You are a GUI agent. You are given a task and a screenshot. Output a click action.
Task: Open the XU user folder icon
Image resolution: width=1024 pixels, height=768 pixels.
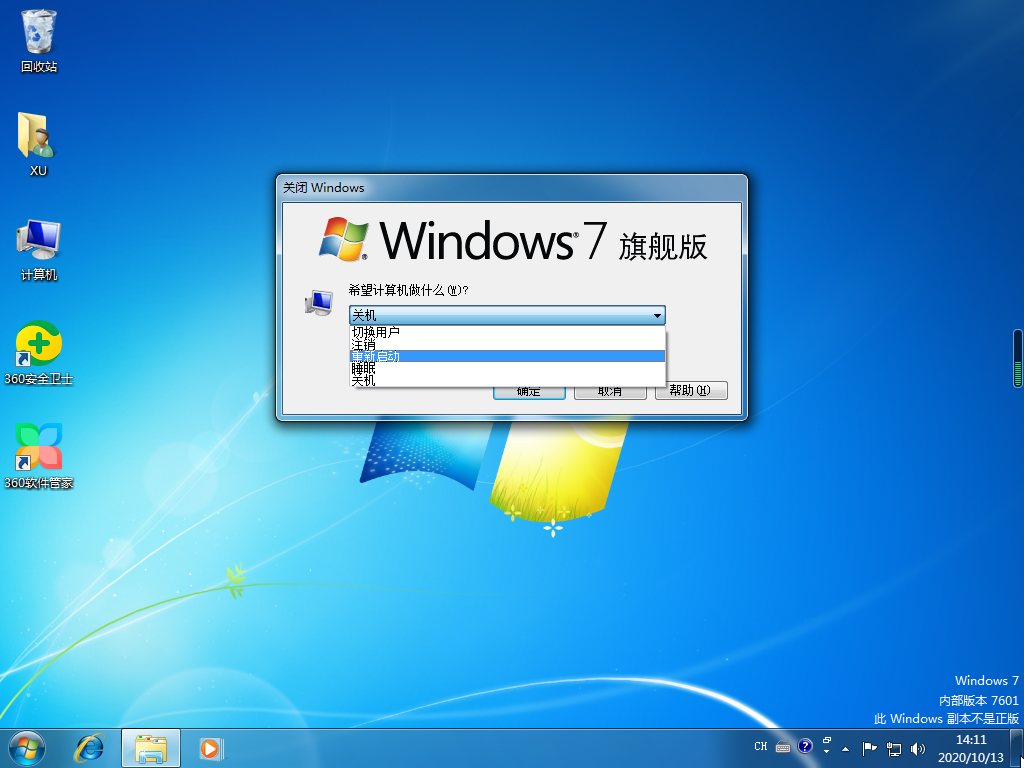38,136
